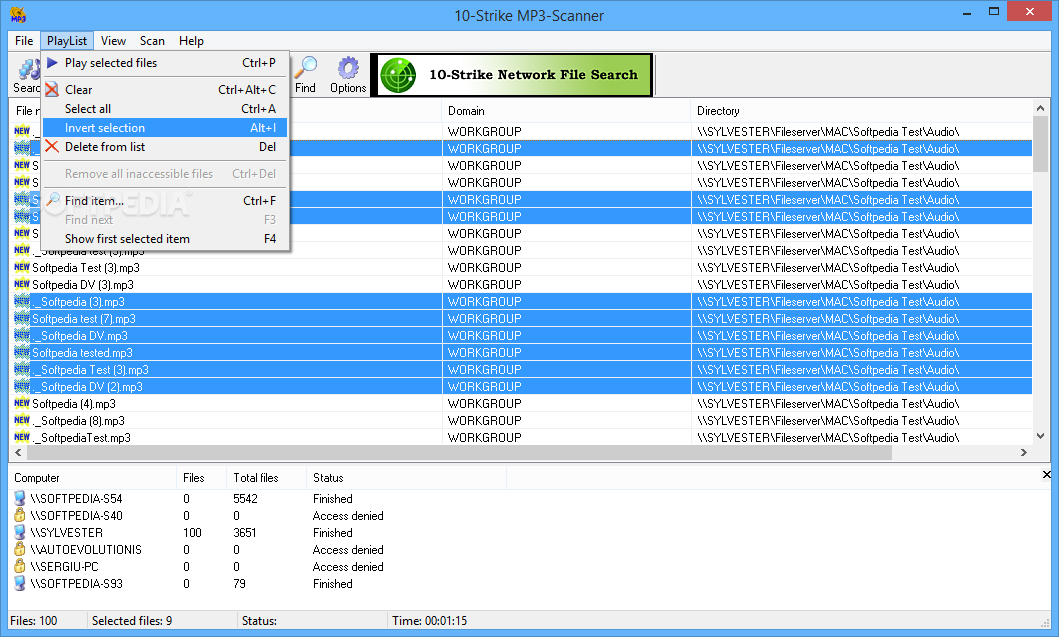
Task: Click the file list vertical scrollbar up arrow
Action: [x=1040, y=108]
